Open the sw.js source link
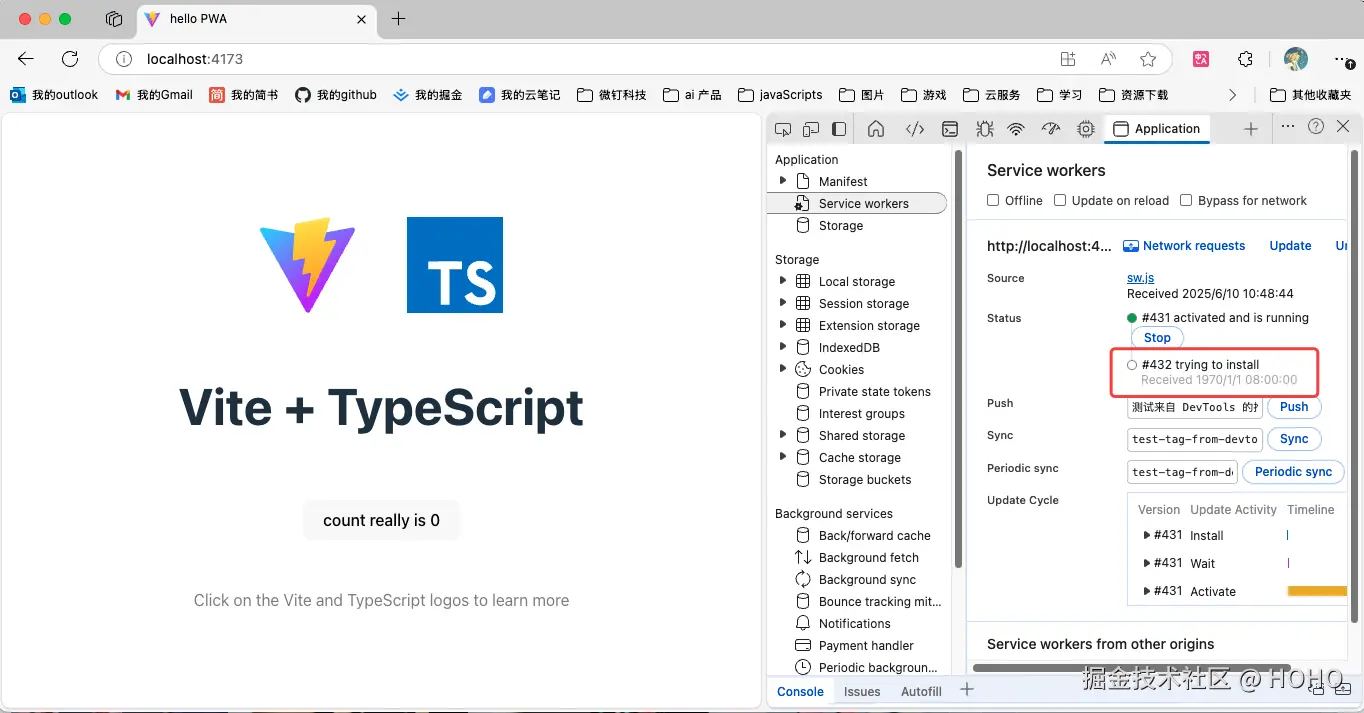 click(1140, 278)
